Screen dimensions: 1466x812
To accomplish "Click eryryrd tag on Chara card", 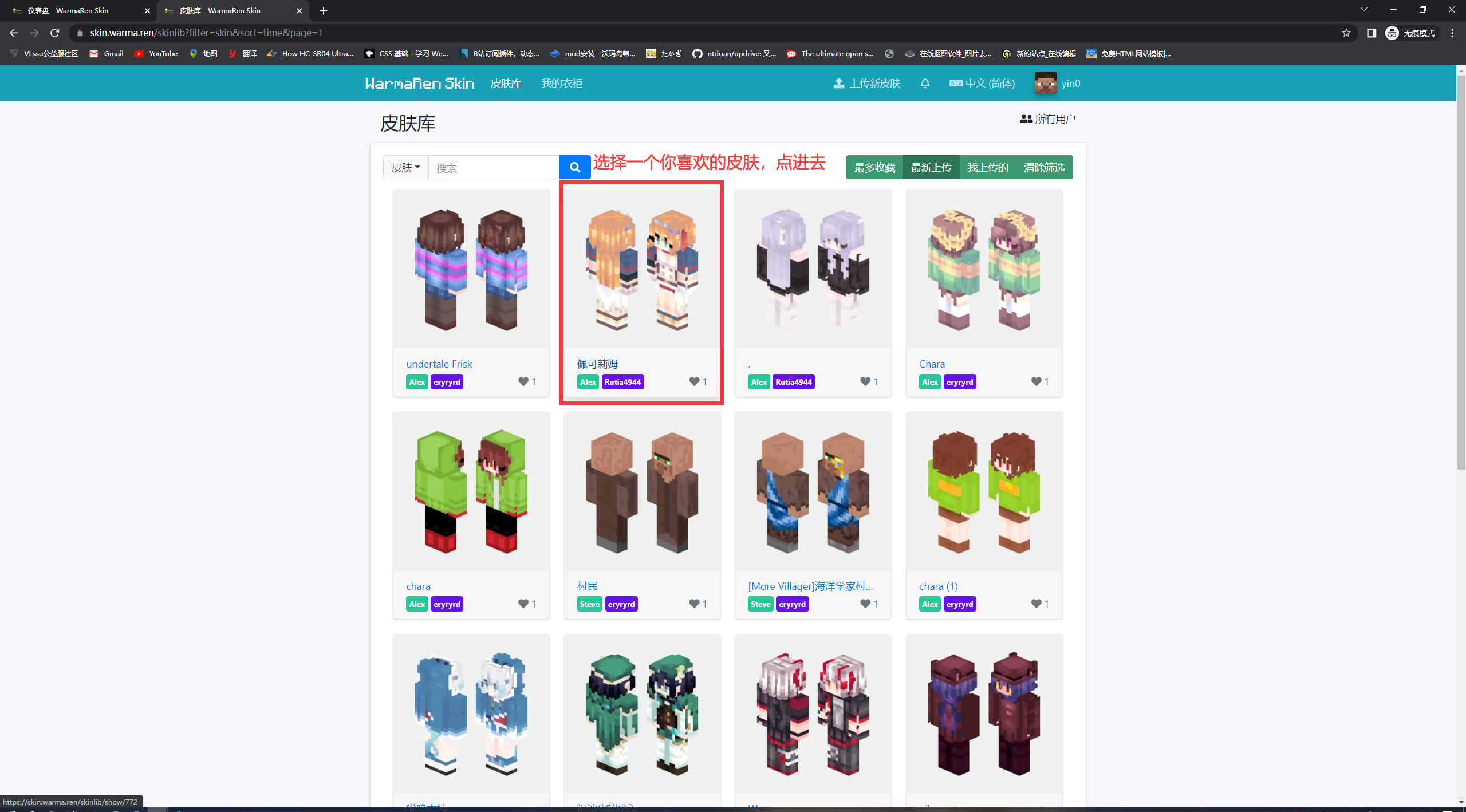I will [960, 382].
